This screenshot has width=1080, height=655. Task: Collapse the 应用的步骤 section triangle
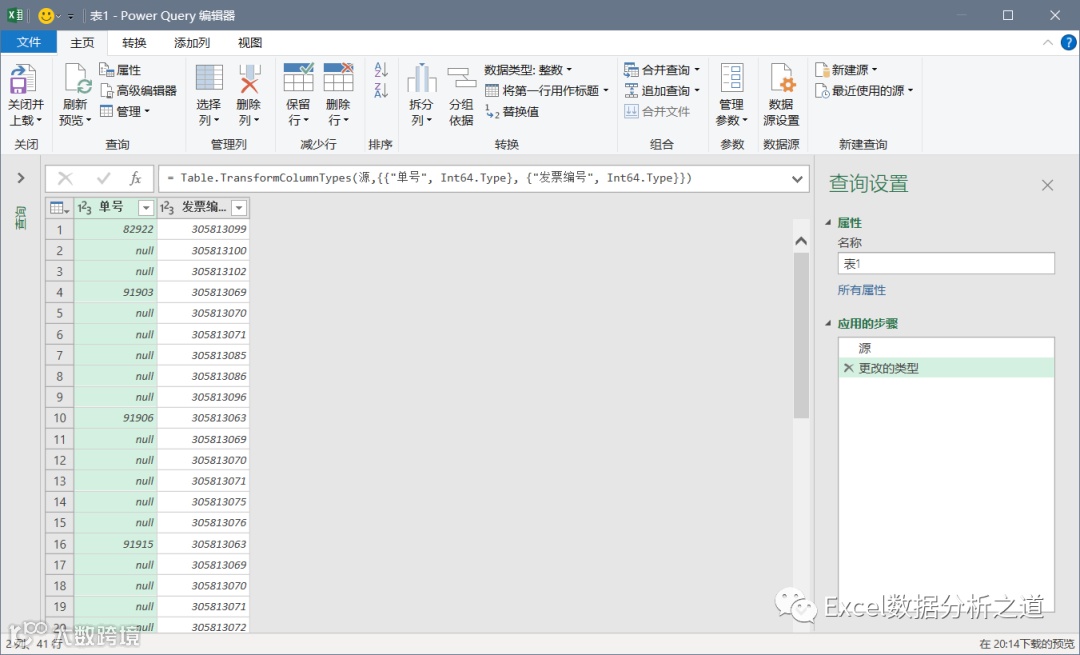point(828,323)
